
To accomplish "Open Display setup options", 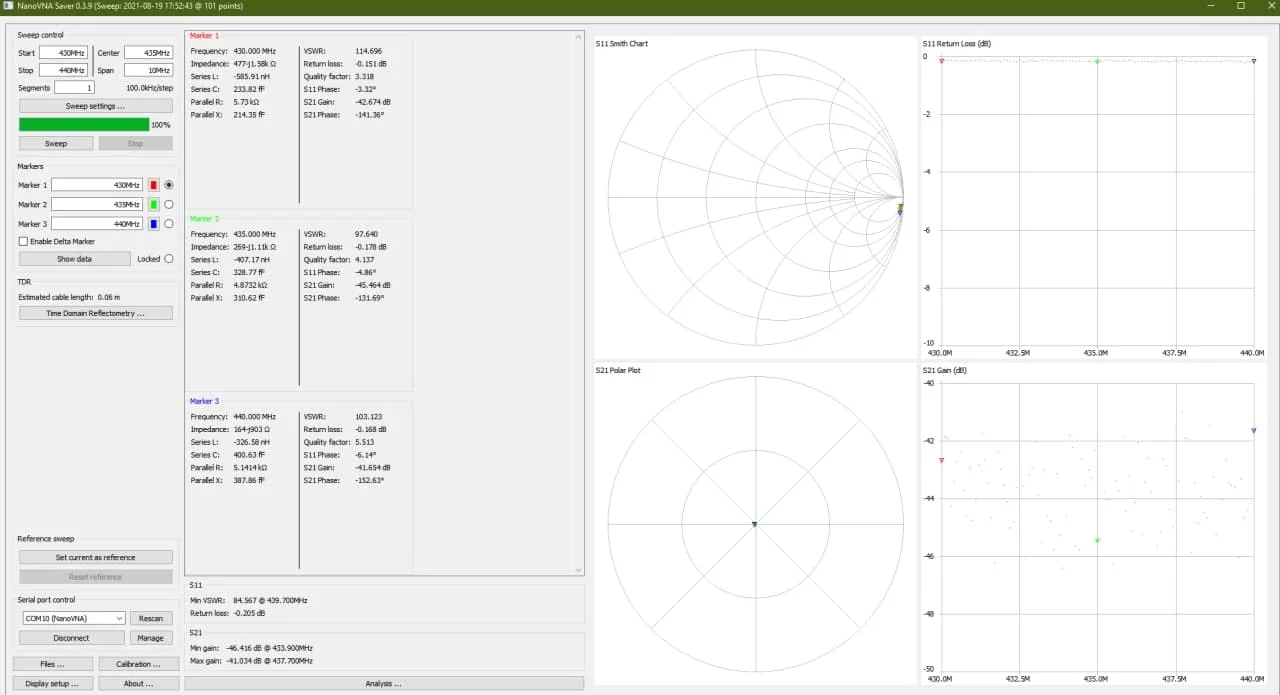I will click(53, 684).
